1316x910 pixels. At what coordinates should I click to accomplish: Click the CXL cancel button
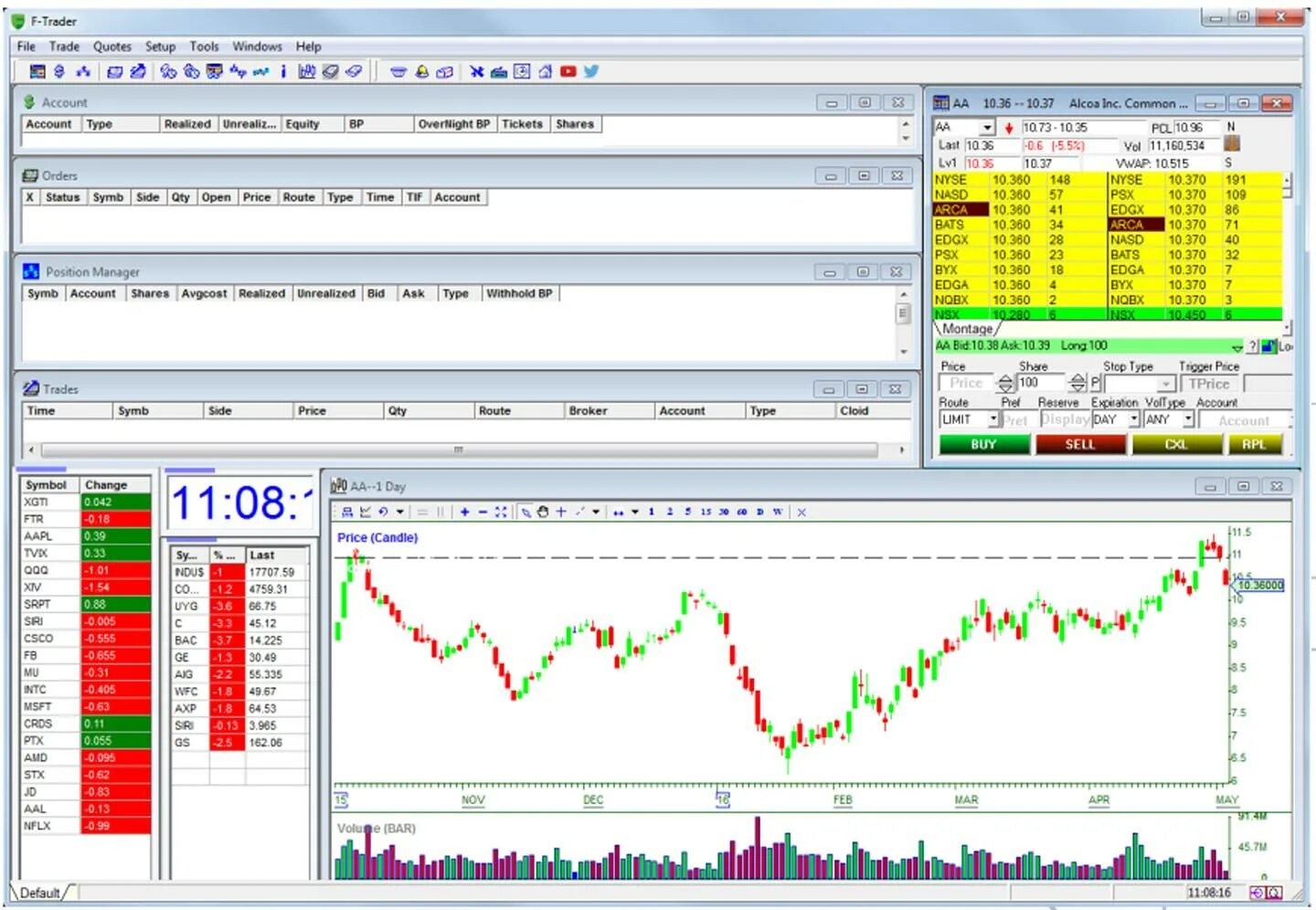click(1176, 445)
